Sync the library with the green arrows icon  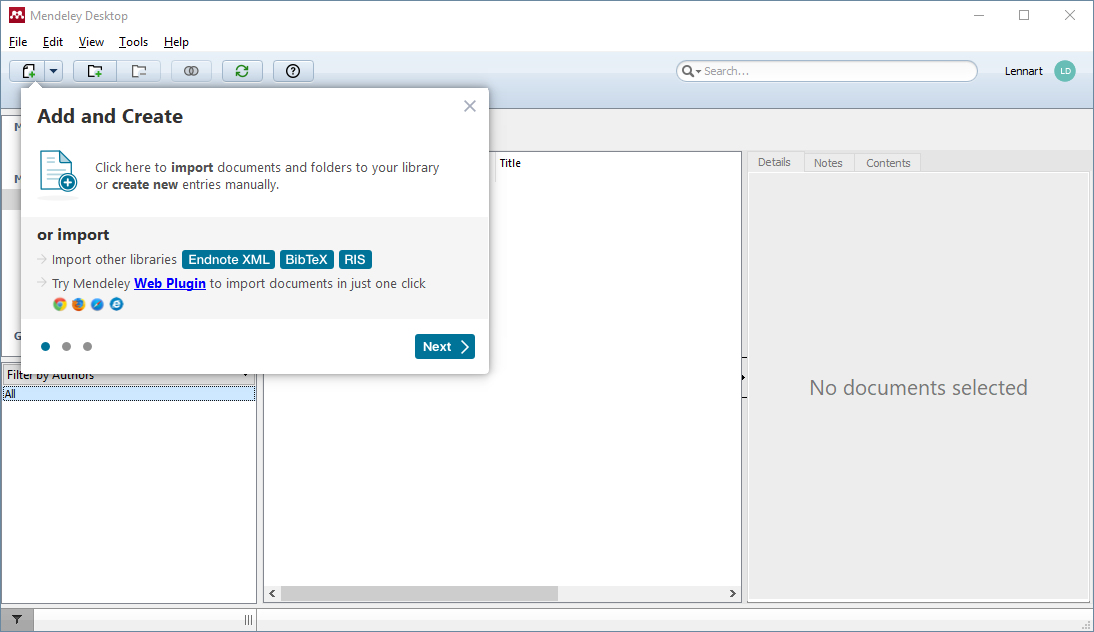242,71
